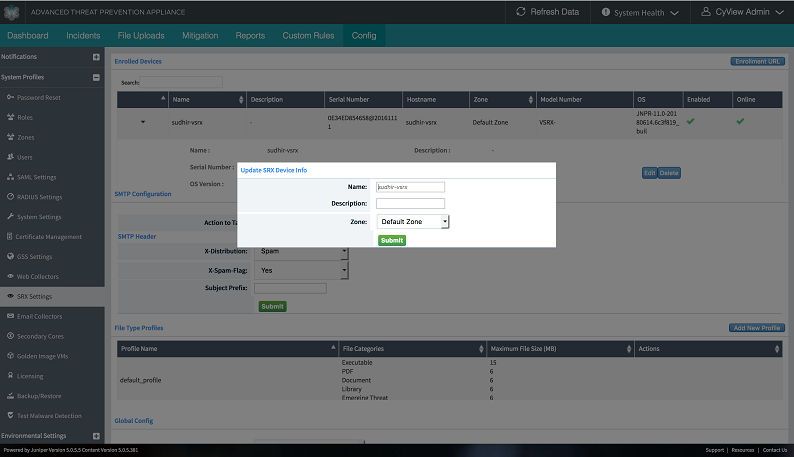Open the Password Reset key icon
Screen dimensions: 794x457
click(10, 97)
